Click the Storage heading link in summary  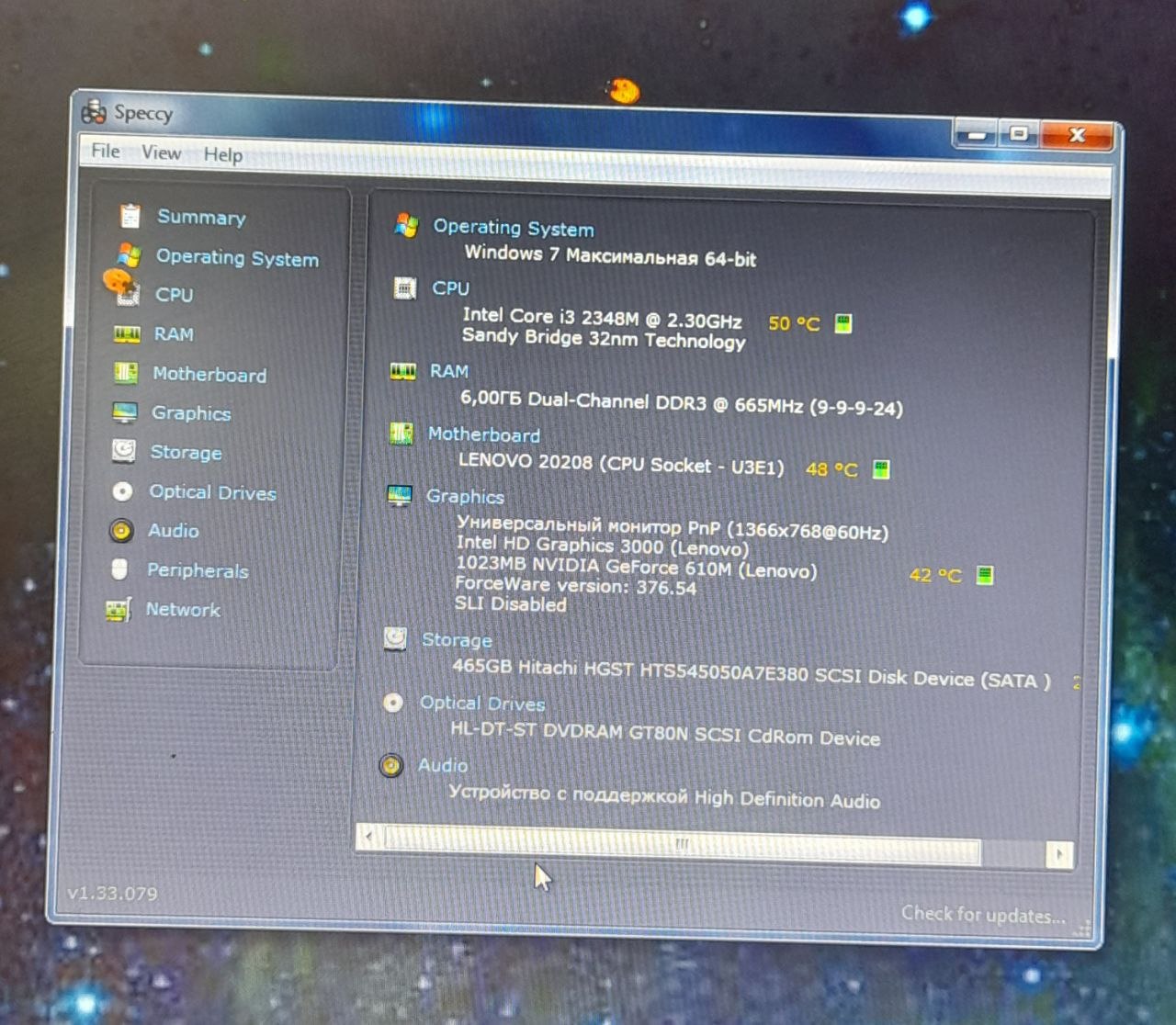457,640
